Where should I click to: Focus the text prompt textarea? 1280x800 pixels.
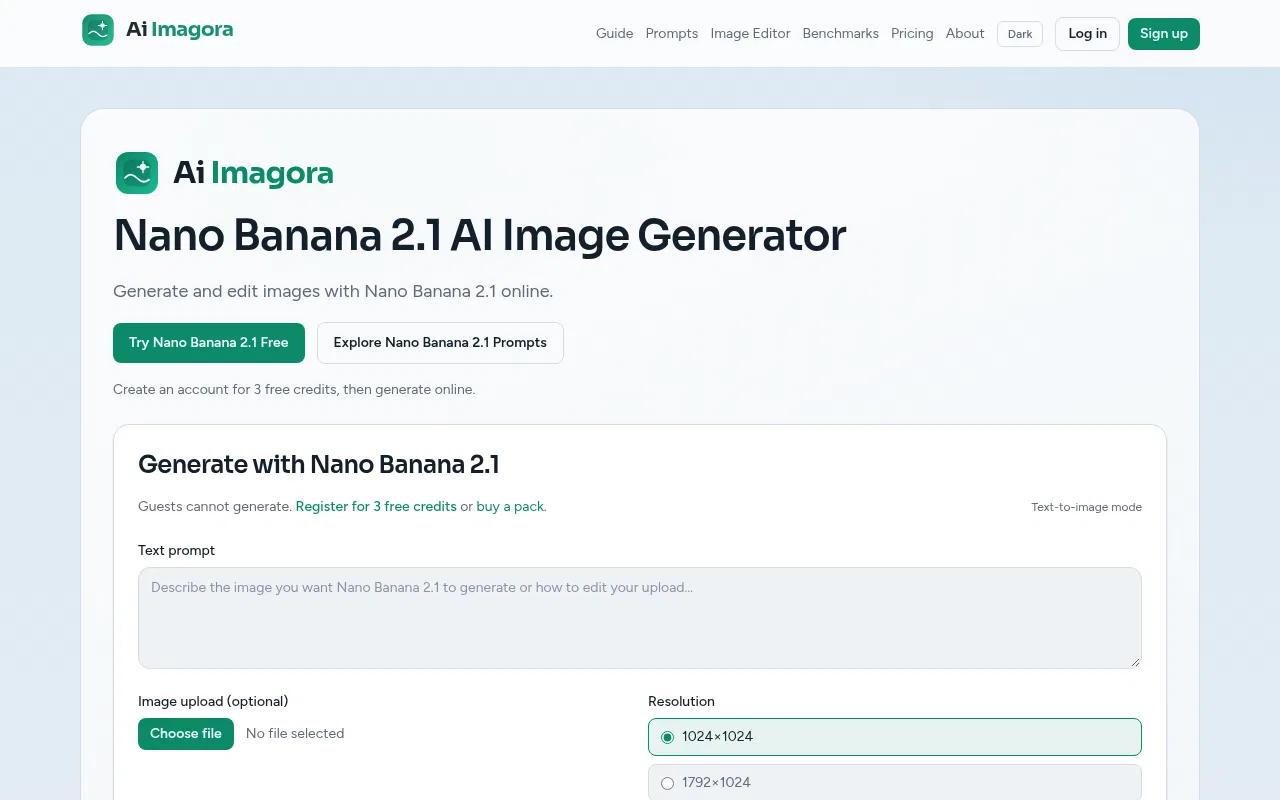(x=640, y=618)
